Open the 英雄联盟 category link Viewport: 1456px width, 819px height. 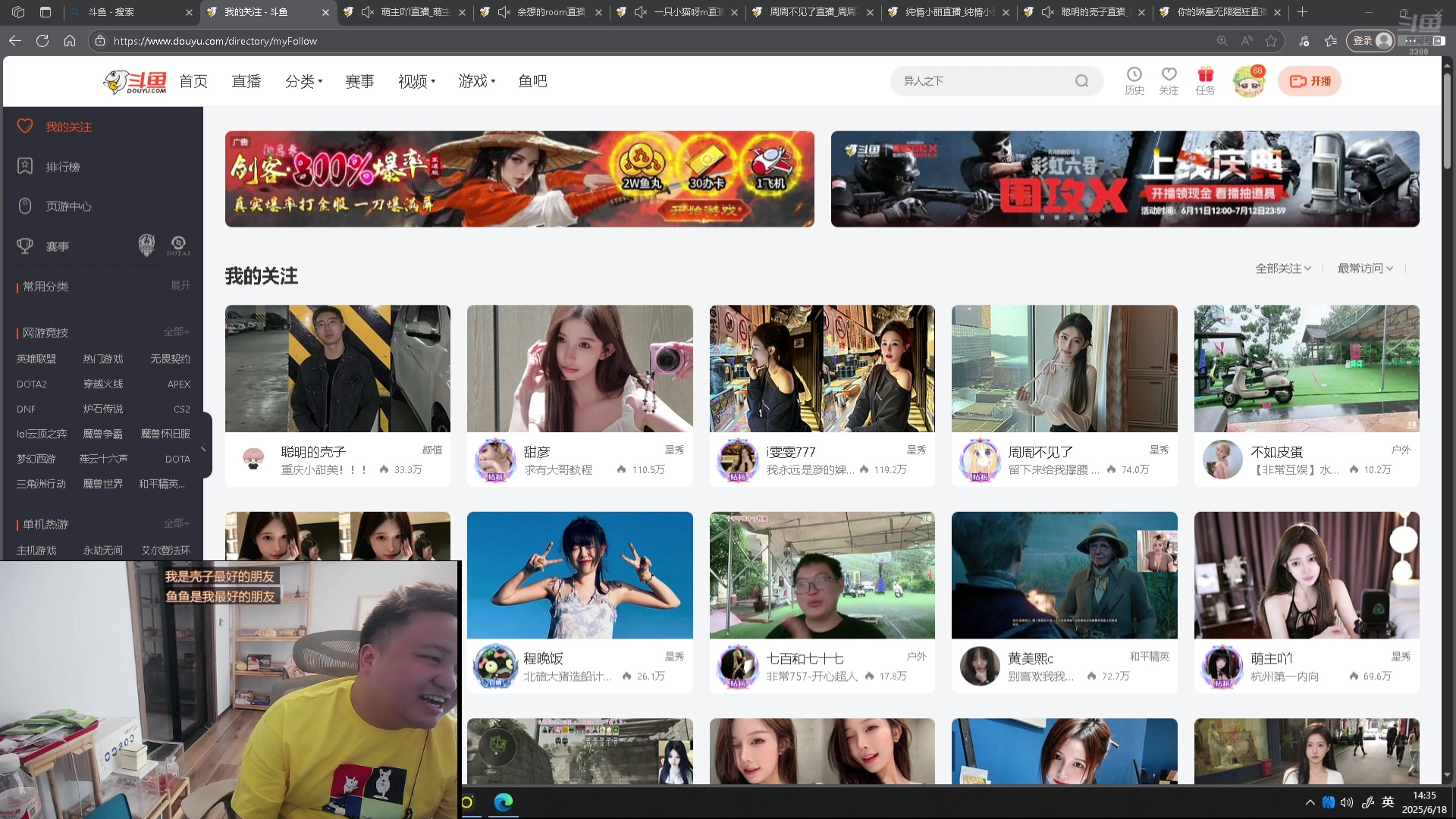pyautogui.click(x=36, y=359)
